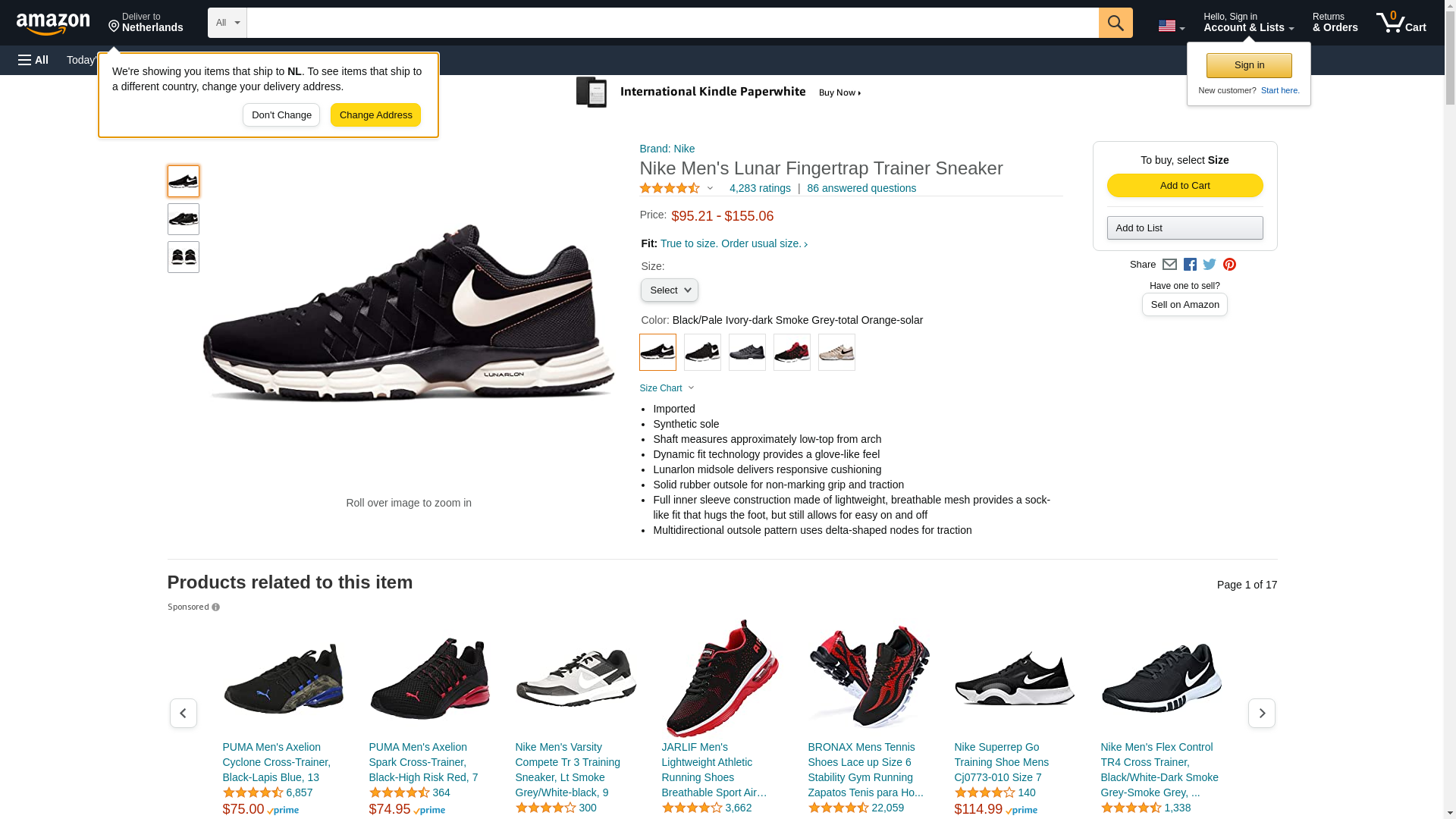Image resolution: width=1456 pixels, height=819 pixels.
Task: Click the Amazon logo
Action: coord(53,24)
